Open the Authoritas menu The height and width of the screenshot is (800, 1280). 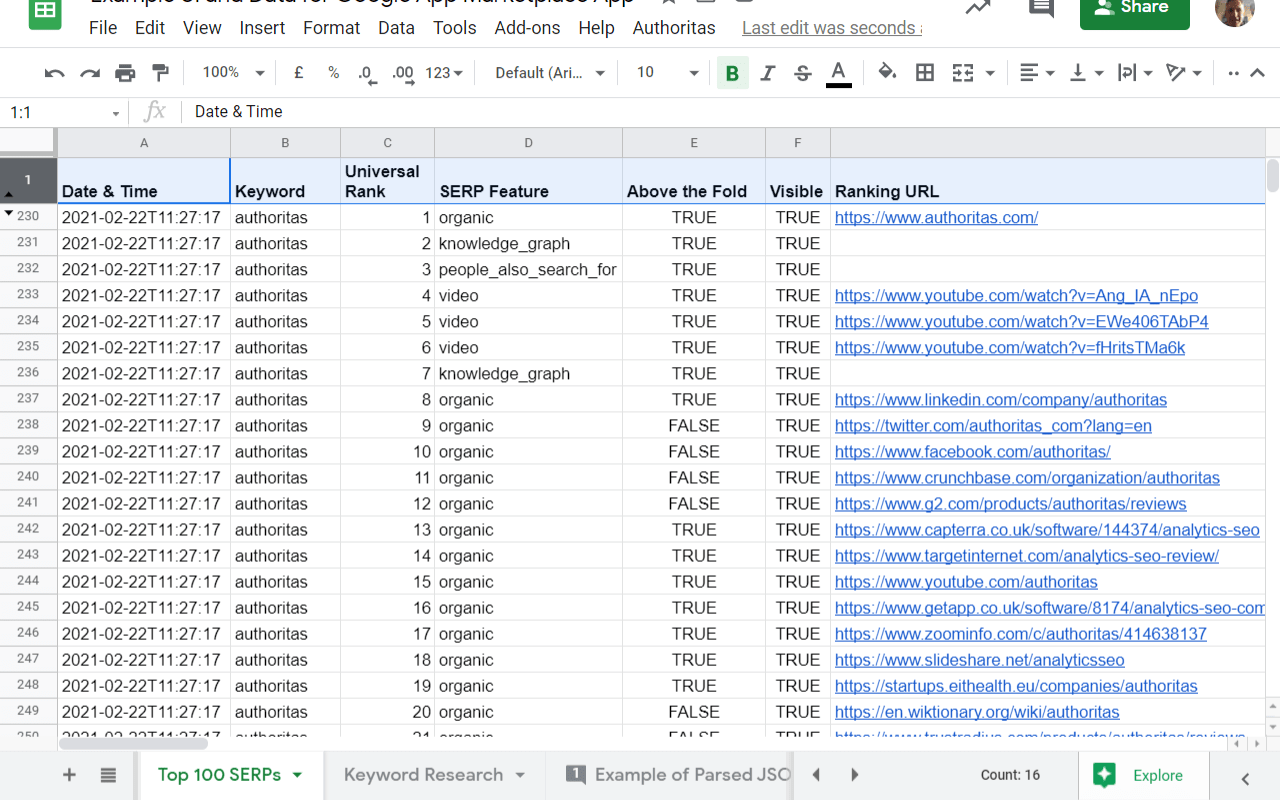pos(674,28)
